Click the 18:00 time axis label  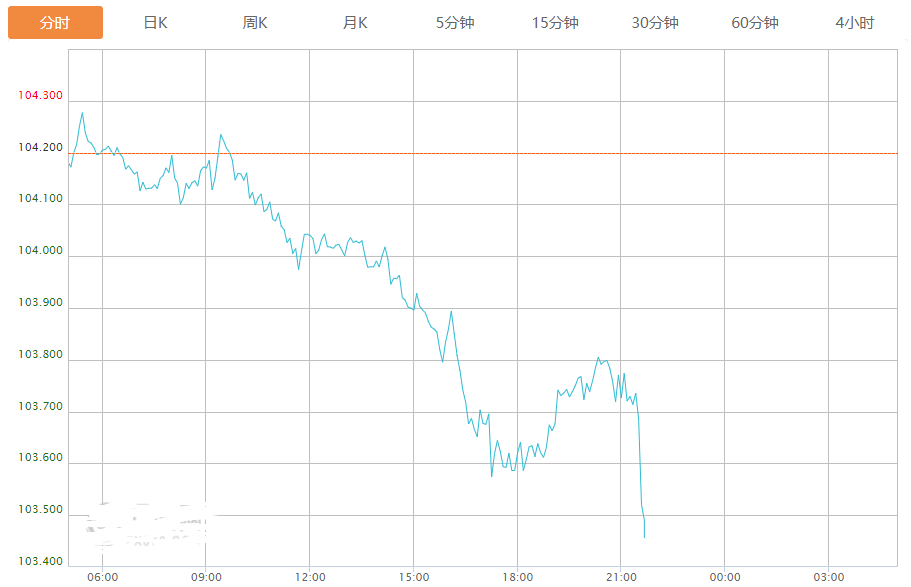517,577
